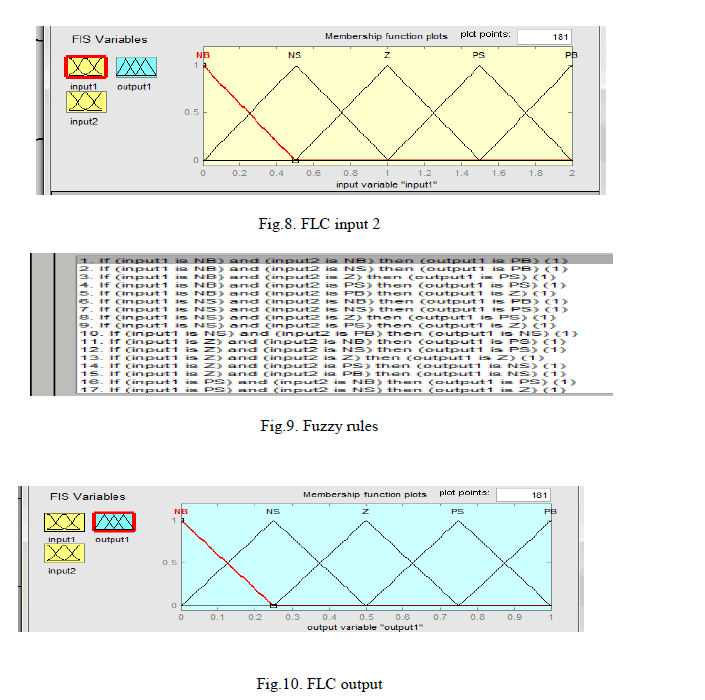Viewport: 705px width, 700px height.
Task: Select NS membership function in yellow input1 plot
Action: tap(294, 54)
